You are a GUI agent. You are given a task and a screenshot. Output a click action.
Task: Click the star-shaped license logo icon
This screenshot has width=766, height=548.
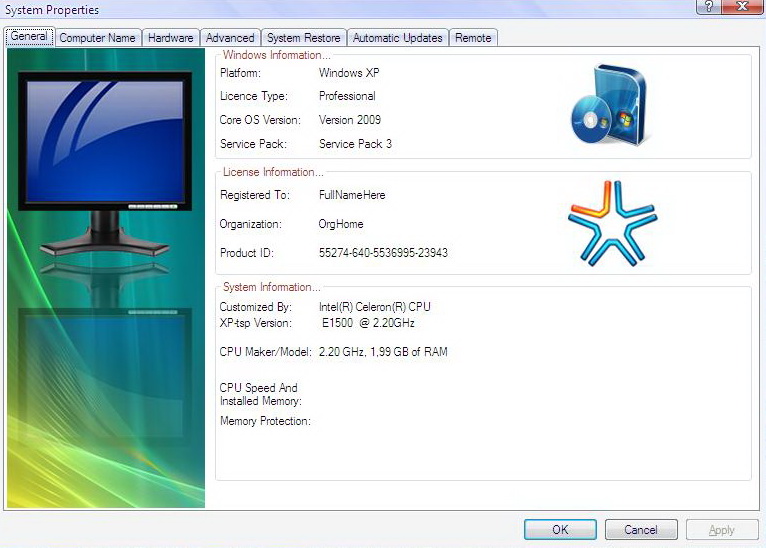pyautogui.click(x=613, y=223)
